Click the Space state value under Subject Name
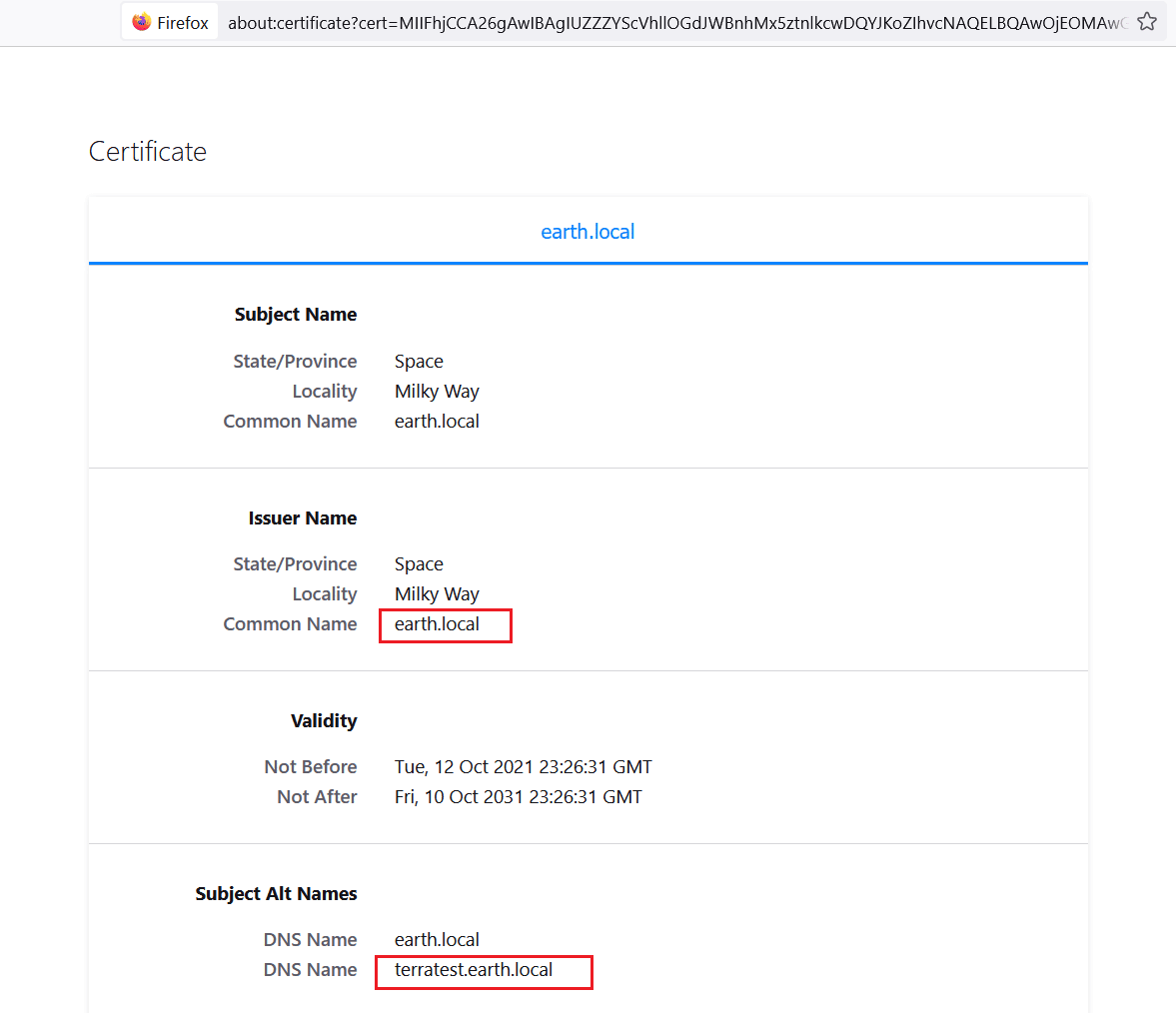The width and height of the screenshot is (1176, 1013). (419, 362)
